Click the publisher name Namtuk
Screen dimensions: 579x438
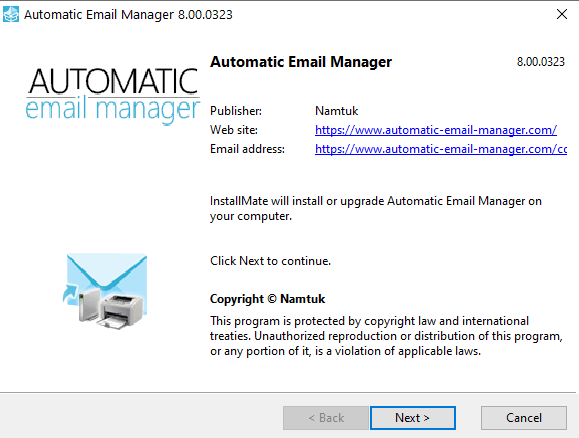pyautogui.click(x=336, y=111)
